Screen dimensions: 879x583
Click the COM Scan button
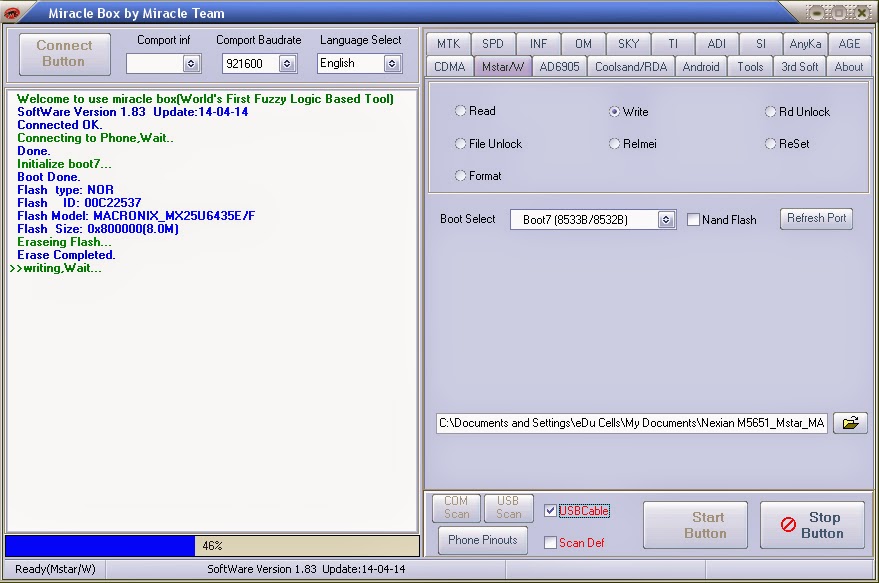point(456,507)
